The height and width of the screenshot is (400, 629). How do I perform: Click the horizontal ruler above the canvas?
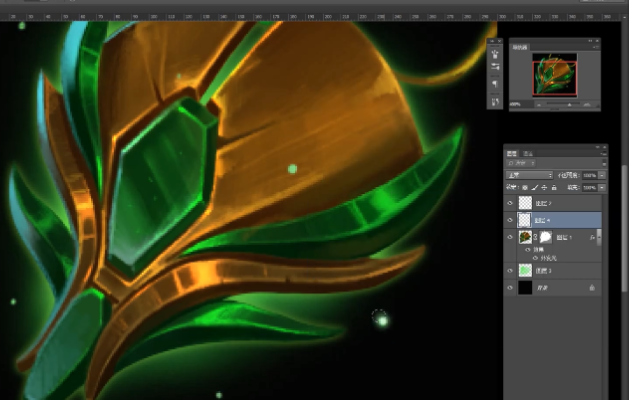310,17
